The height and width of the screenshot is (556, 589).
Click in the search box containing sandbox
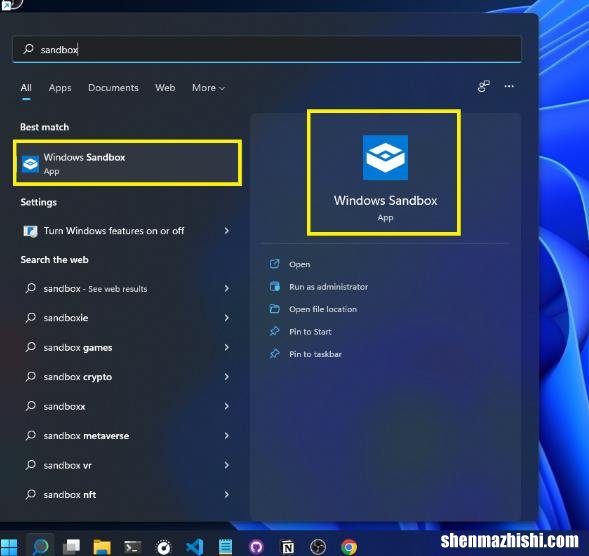coord(267,49)
